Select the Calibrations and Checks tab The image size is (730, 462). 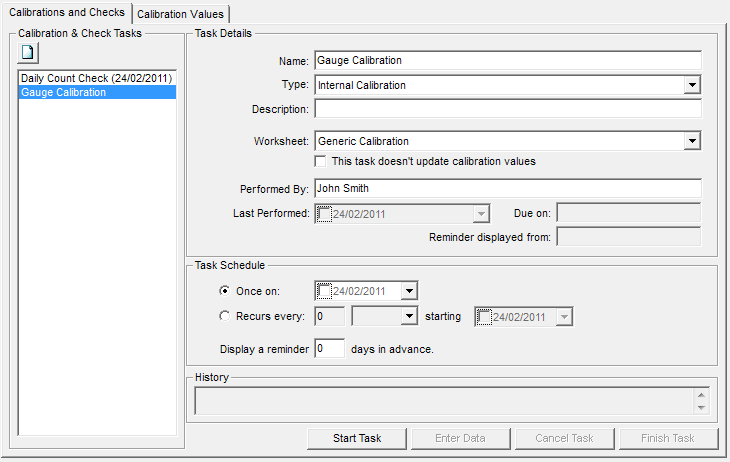(x=67, y=13)
